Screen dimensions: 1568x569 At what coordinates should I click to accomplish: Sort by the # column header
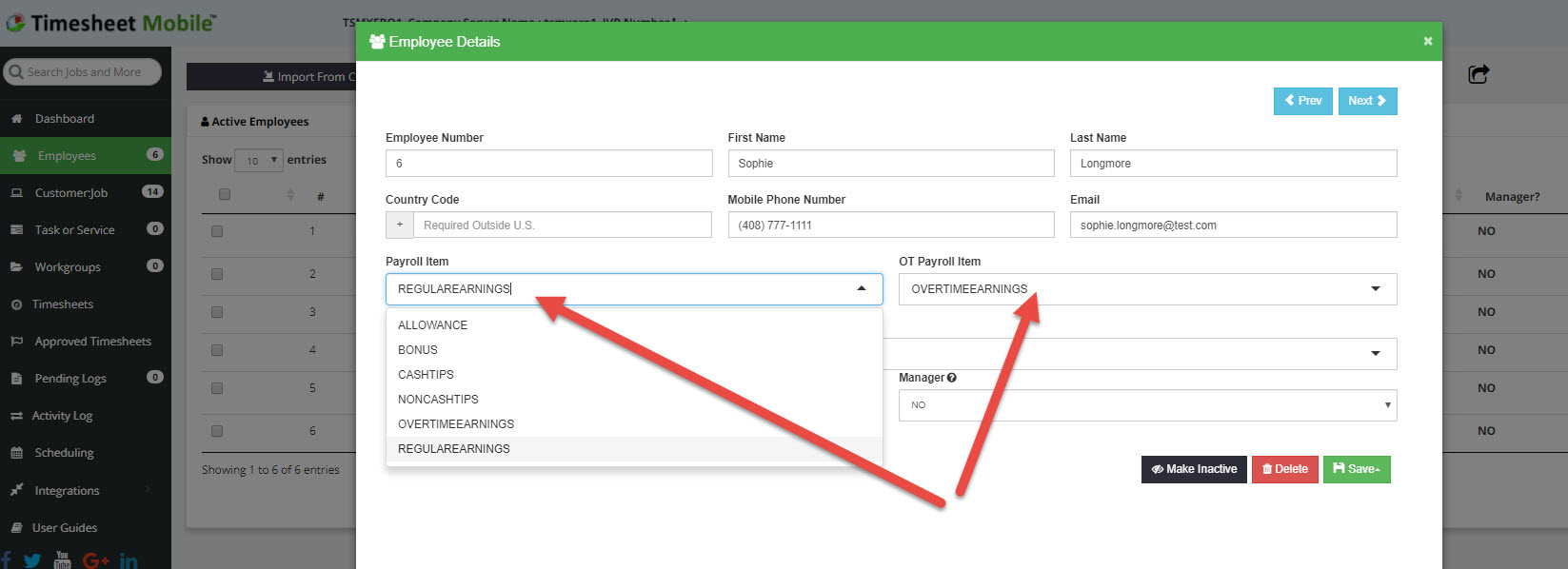point(321,197)
